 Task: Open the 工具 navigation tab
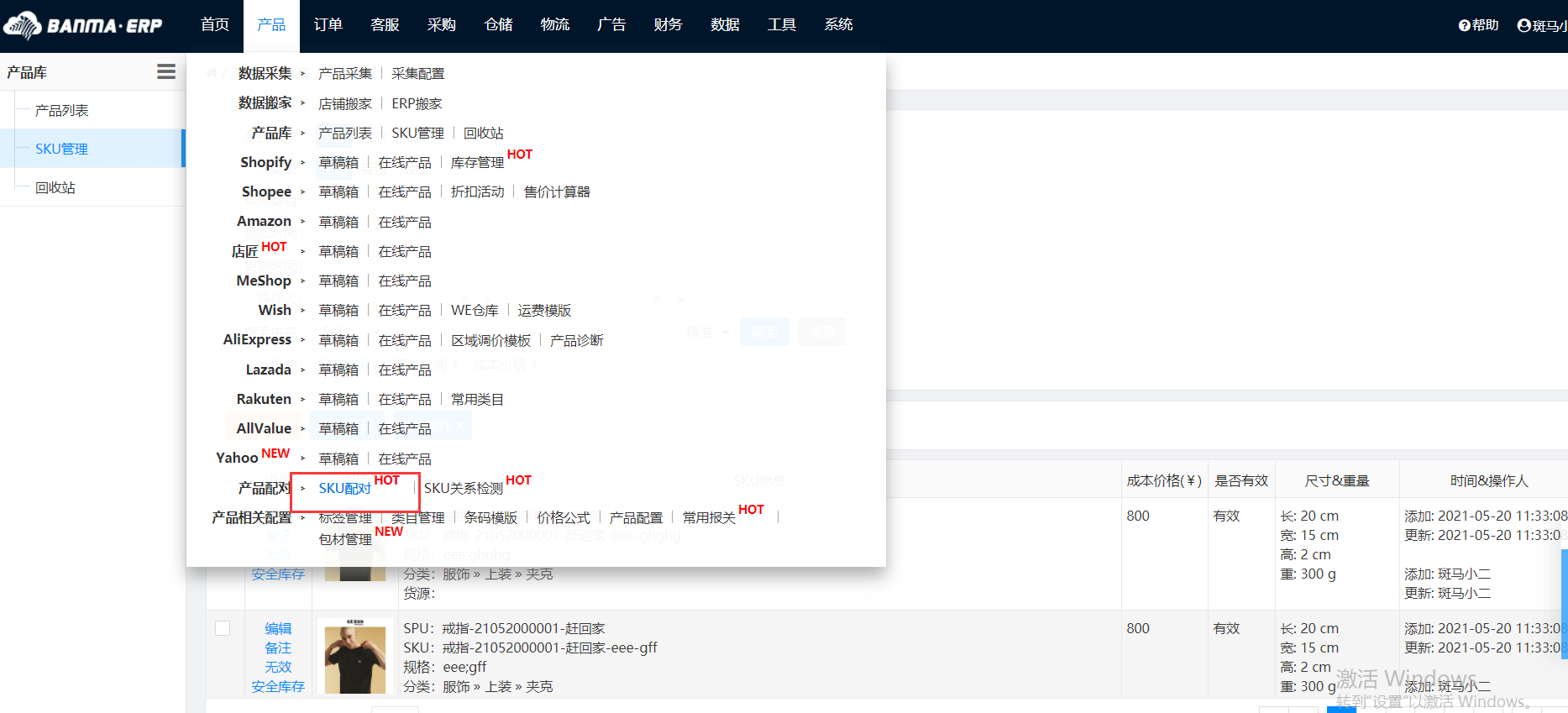[x=782, y=25]
